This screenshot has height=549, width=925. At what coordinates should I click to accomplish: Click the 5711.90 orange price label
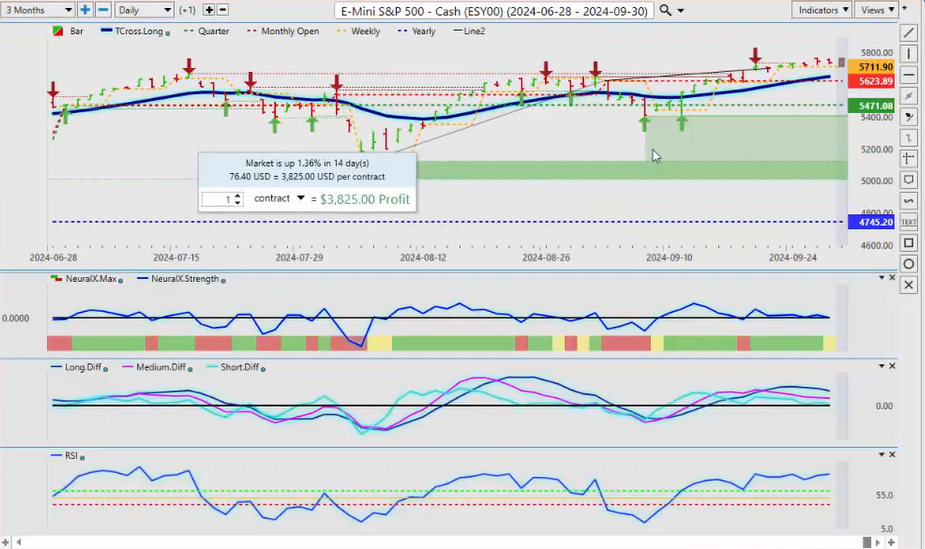click(x=871, y=67)
